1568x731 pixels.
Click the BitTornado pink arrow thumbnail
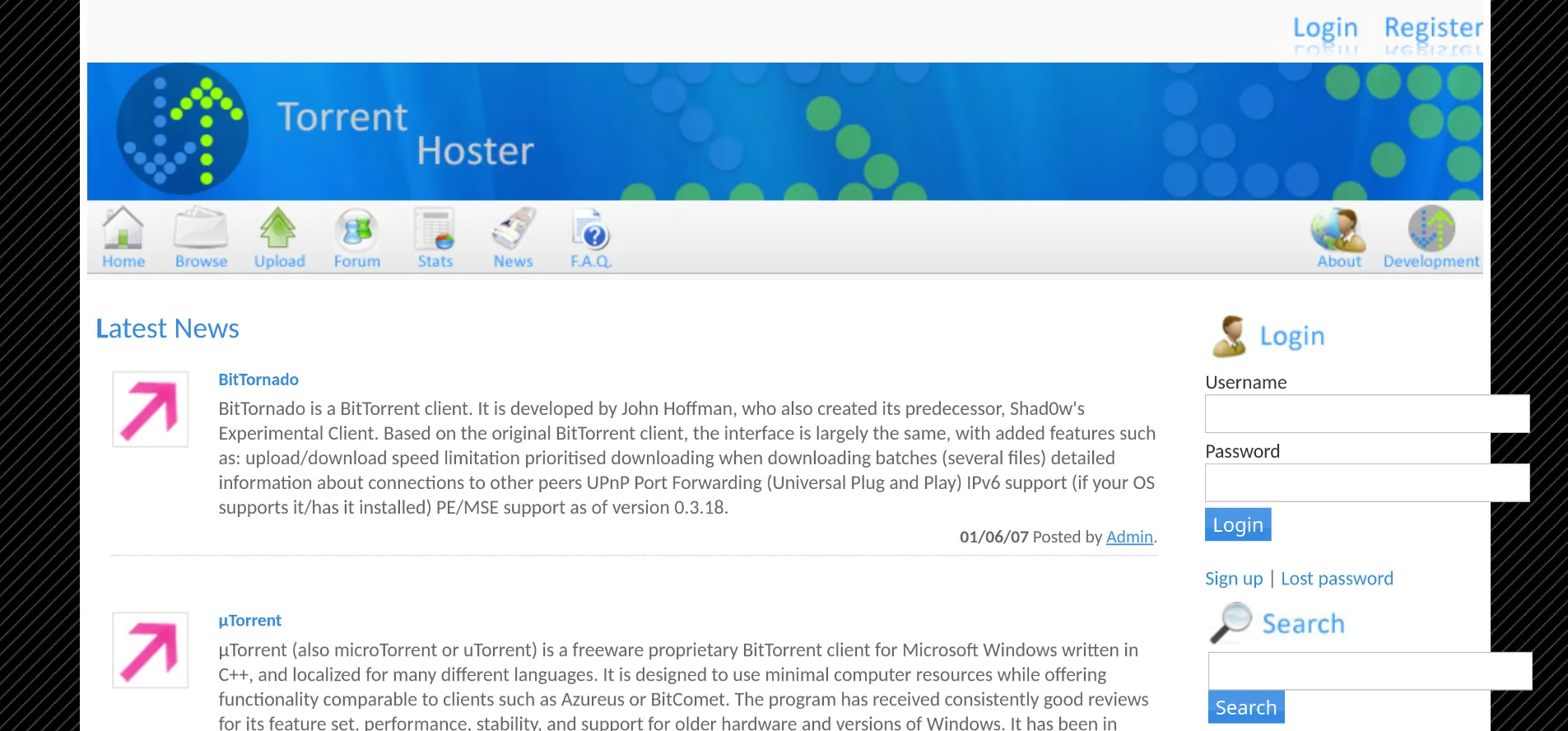(150, 409)
